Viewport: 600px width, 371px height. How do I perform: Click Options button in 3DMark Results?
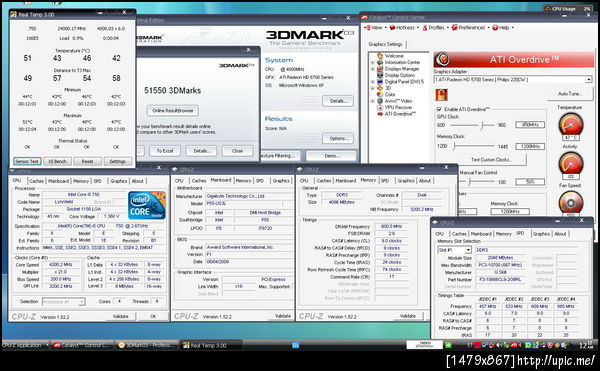(x=338, y=138)
